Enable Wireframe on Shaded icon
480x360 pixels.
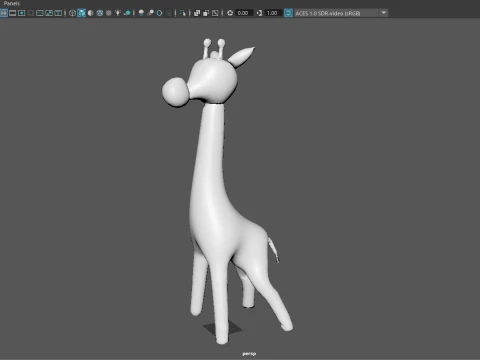tap(100, 13)
